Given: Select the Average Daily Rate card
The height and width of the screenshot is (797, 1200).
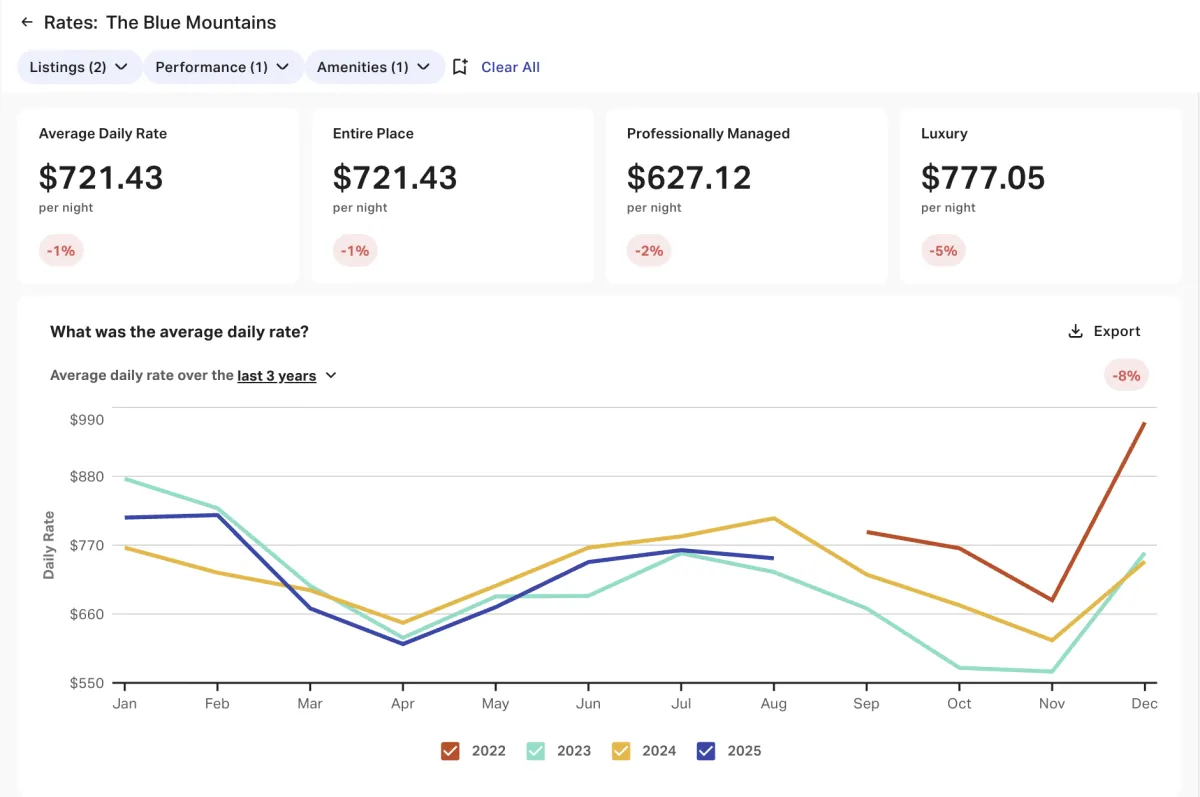Looking at the screenshot, I should (158, 196).
